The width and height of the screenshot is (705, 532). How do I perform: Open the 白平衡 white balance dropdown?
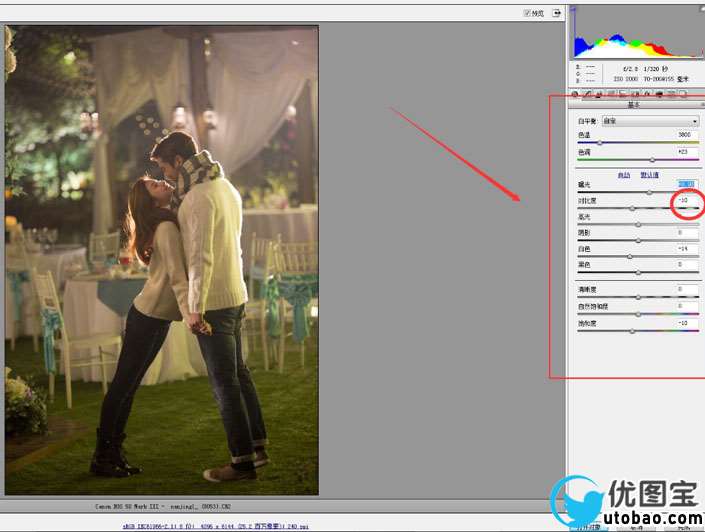650,121
